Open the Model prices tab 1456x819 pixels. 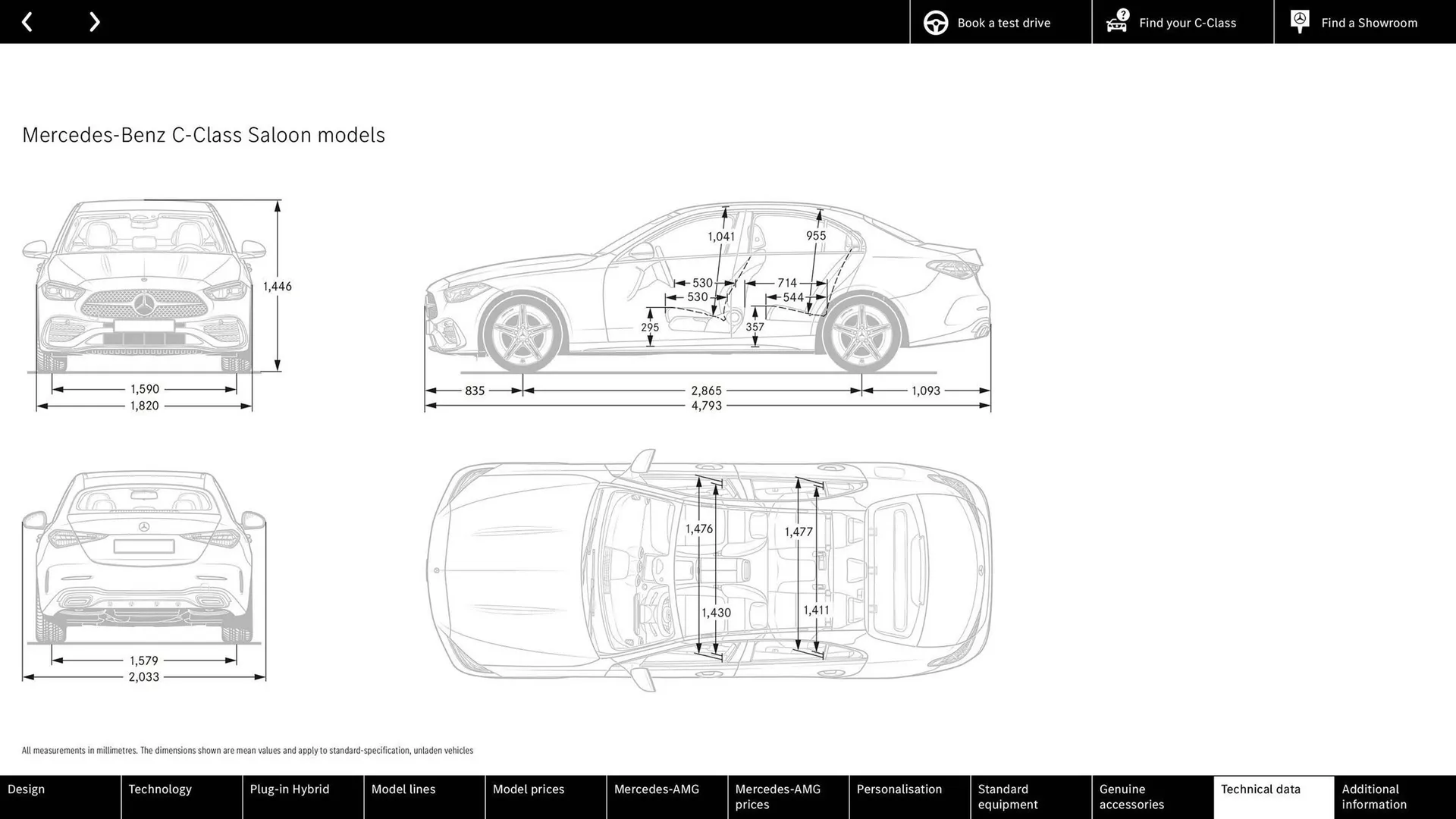click(545, 797)
